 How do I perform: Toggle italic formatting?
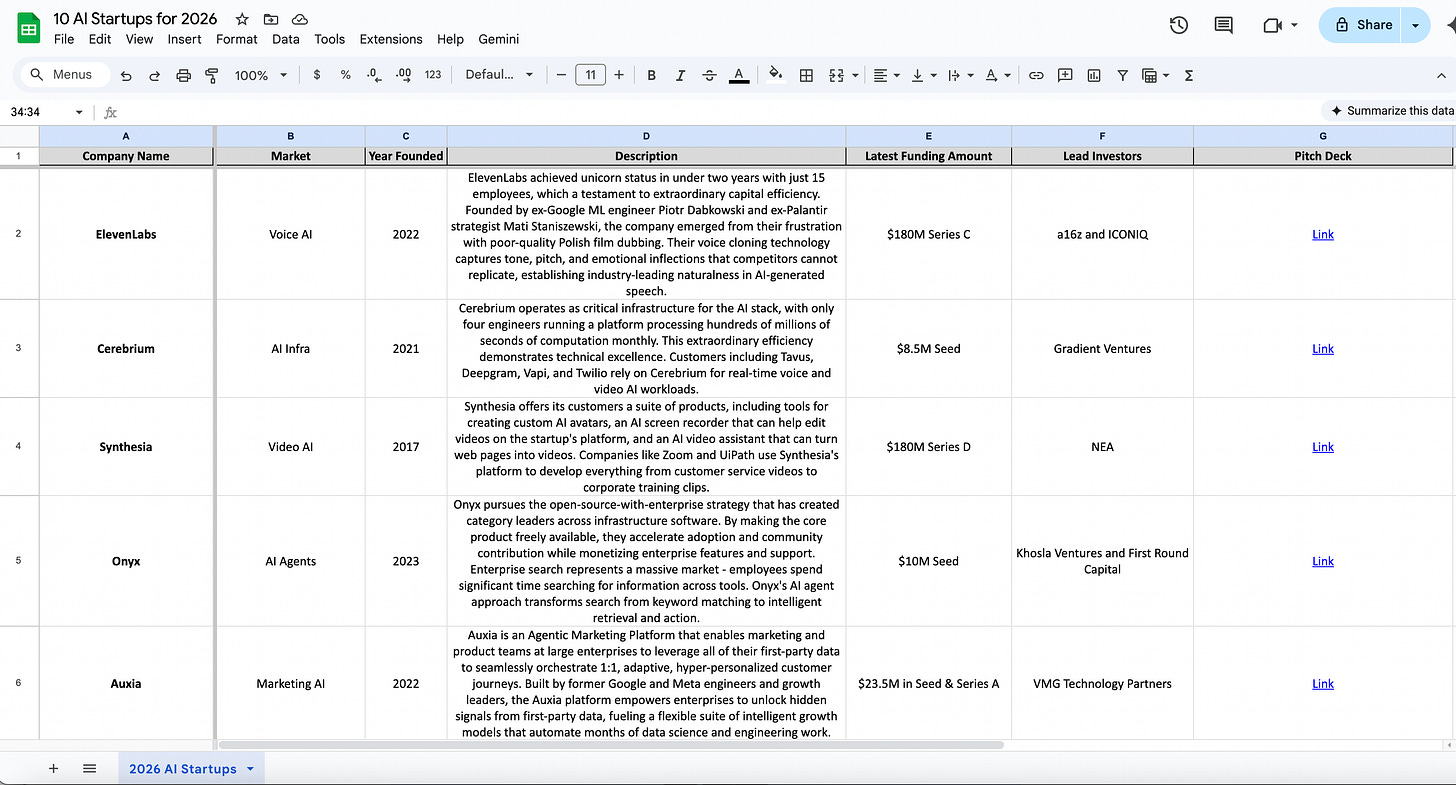point(680,75)
